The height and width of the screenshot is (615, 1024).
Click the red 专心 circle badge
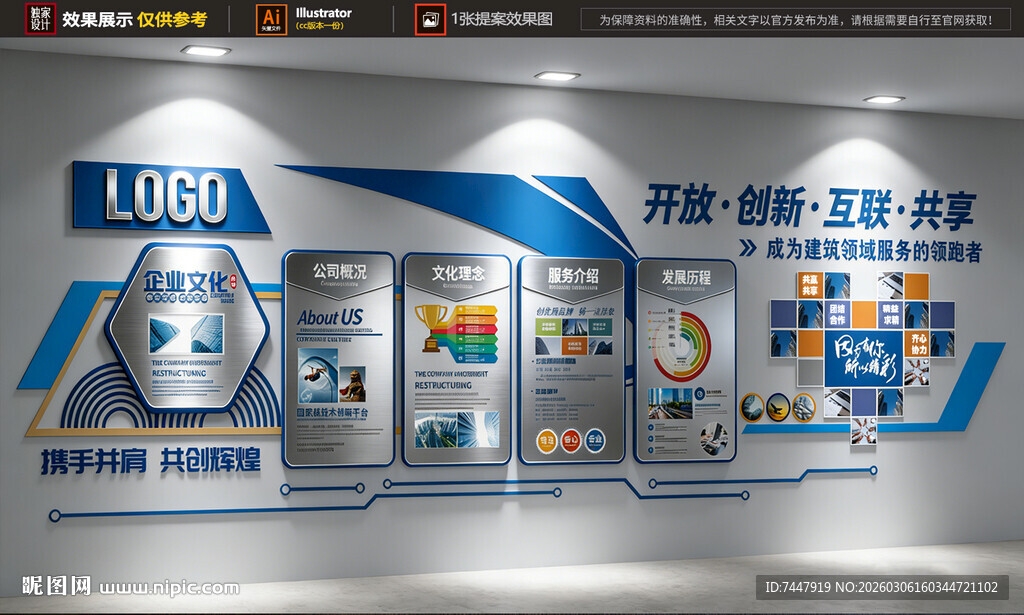click(571, 441)
